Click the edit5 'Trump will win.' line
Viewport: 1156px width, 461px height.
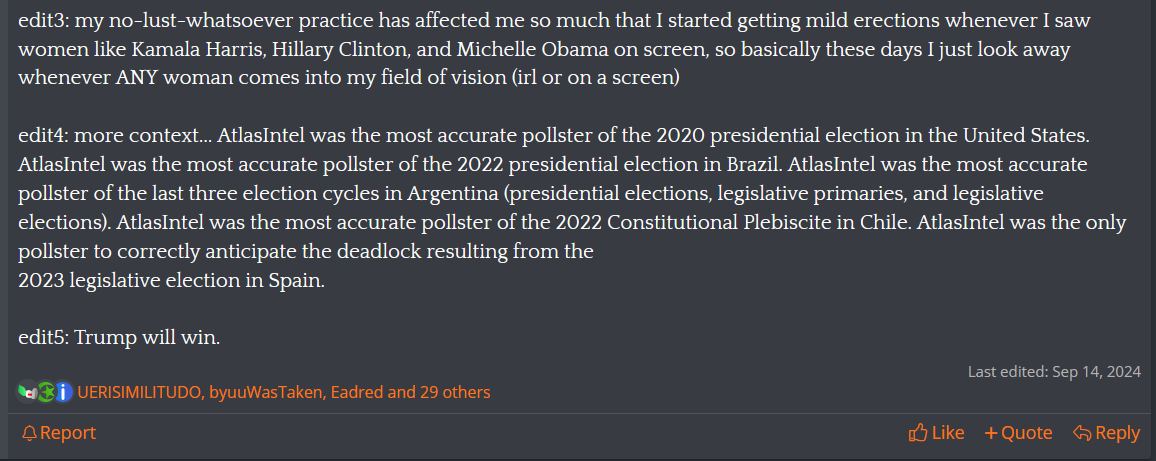(119, 338)
